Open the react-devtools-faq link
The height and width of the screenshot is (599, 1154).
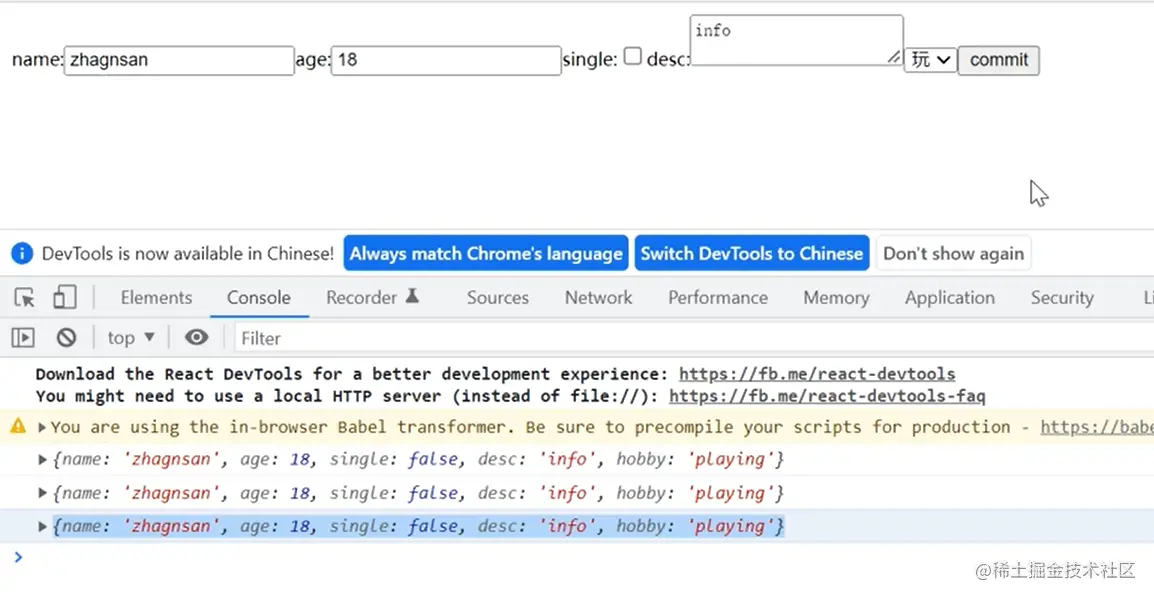(826, 396)
